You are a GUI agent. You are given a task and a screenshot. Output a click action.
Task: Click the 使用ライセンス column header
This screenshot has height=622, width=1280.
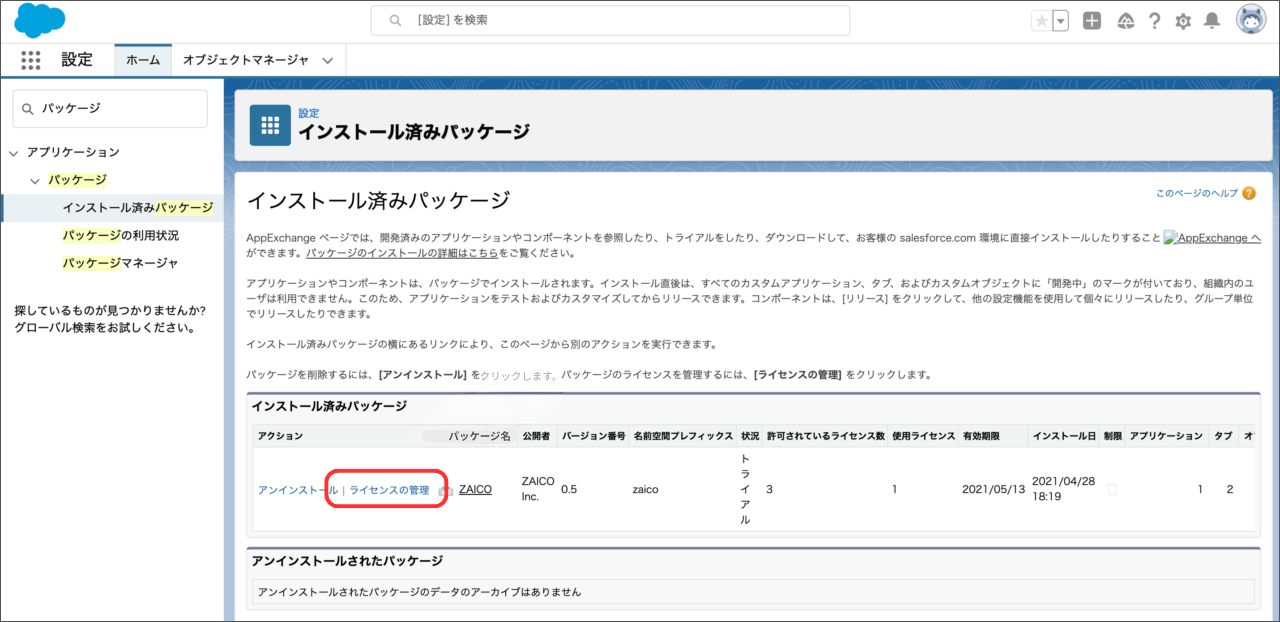click(923, 436)
